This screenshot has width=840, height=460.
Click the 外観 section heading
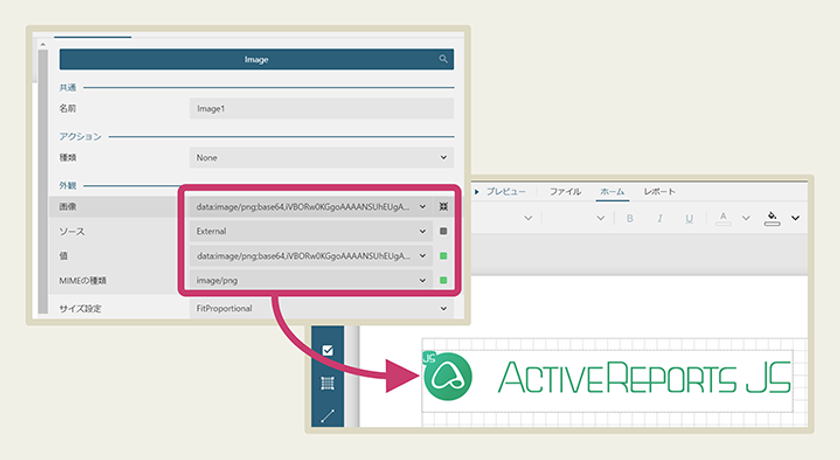(x=68, y=186)
